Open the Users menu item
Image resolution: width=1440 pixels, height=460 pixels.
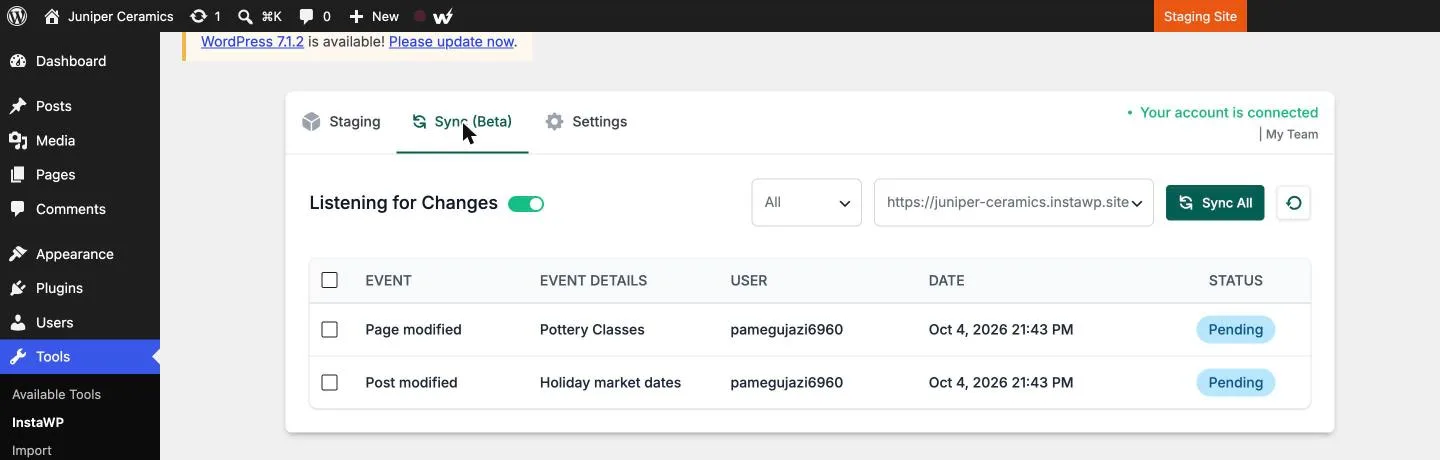(x=80, y=323)
